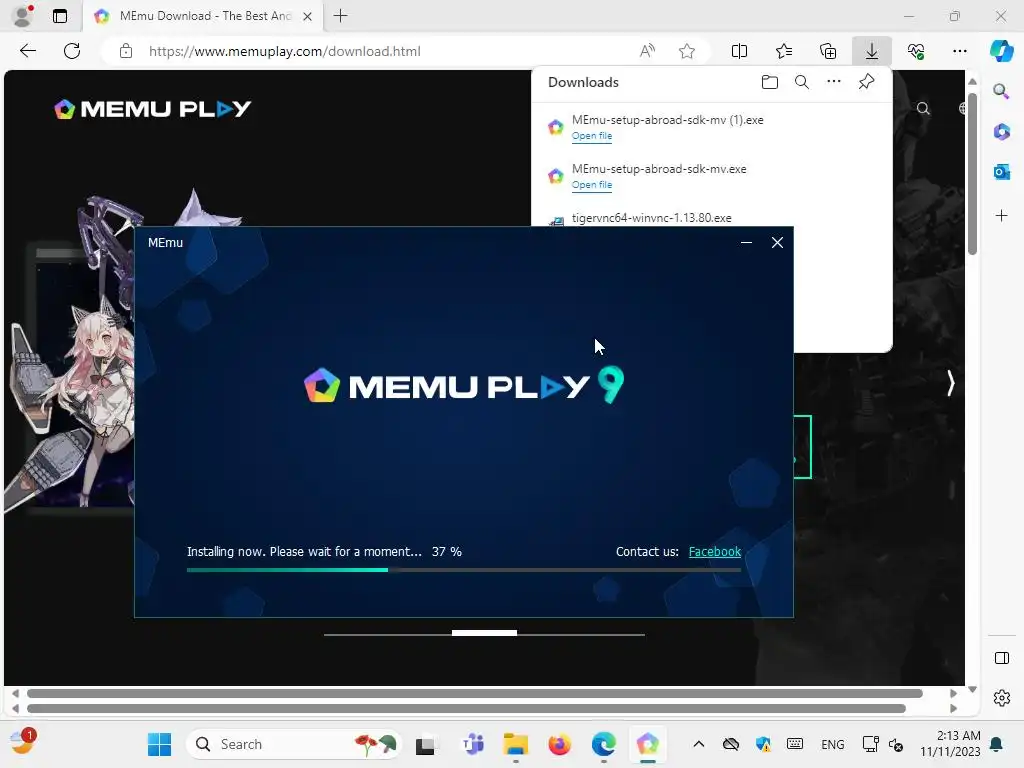Open file MEmu-setup-abroad-sdk-mv.exe
This screenshot has height=768, width=1024.
pyautogui.click(x=592, y=185)
